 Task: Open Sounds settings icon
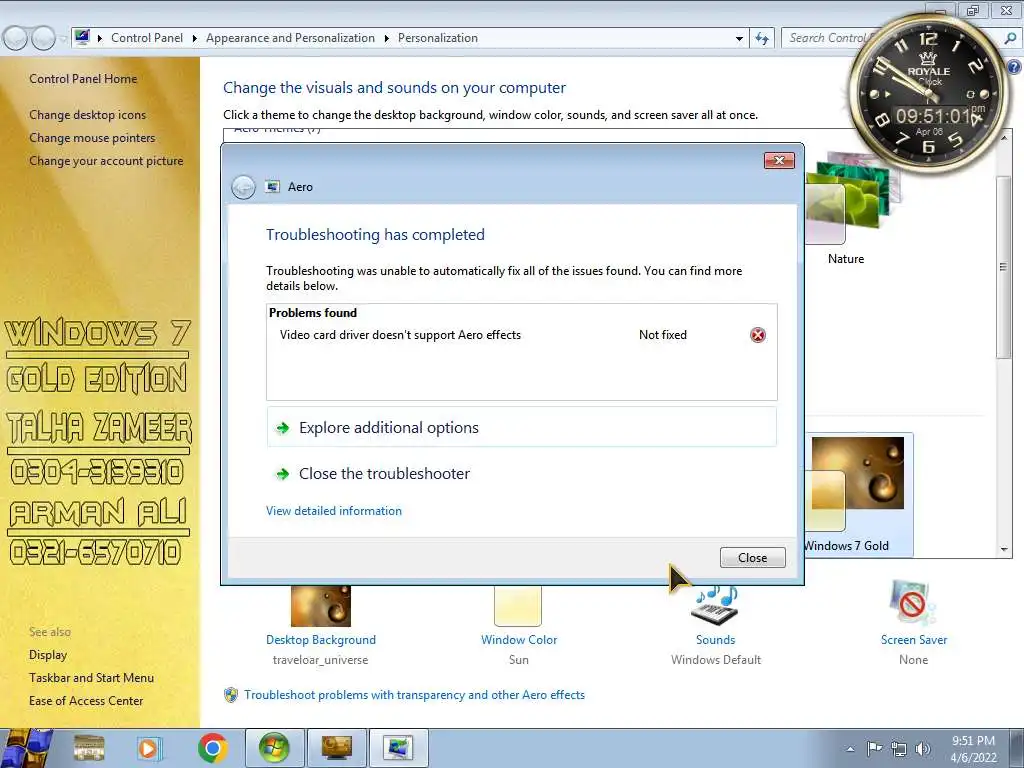(716, 606)
